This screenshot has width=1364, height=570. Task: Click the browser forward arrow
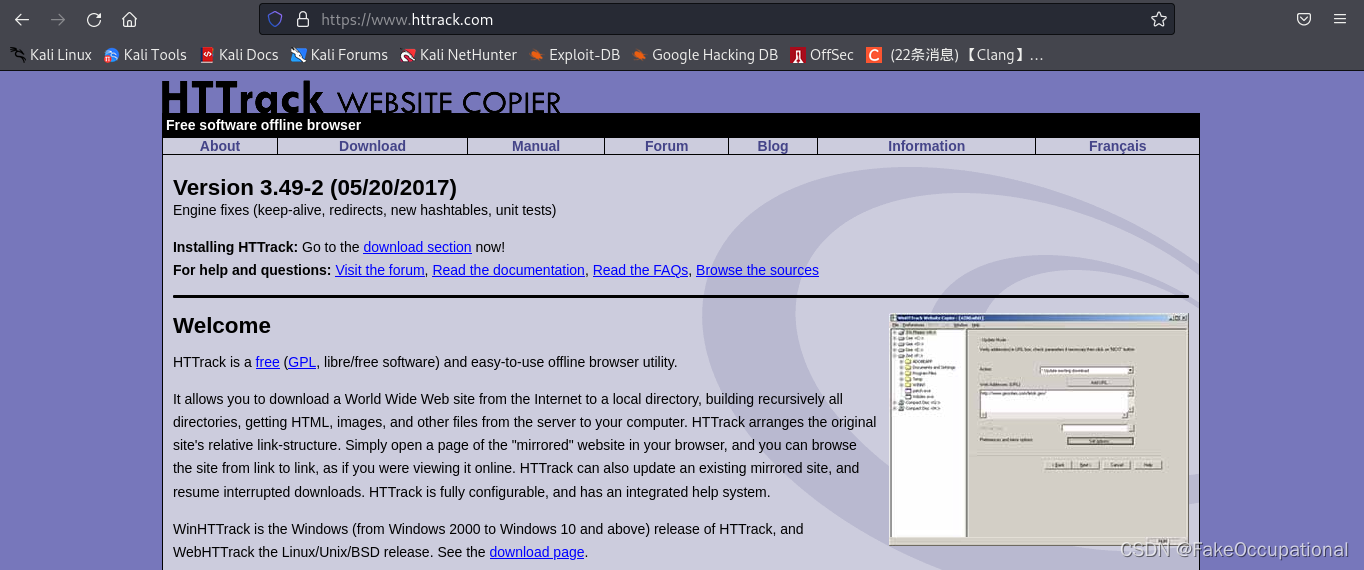point(58,19)
